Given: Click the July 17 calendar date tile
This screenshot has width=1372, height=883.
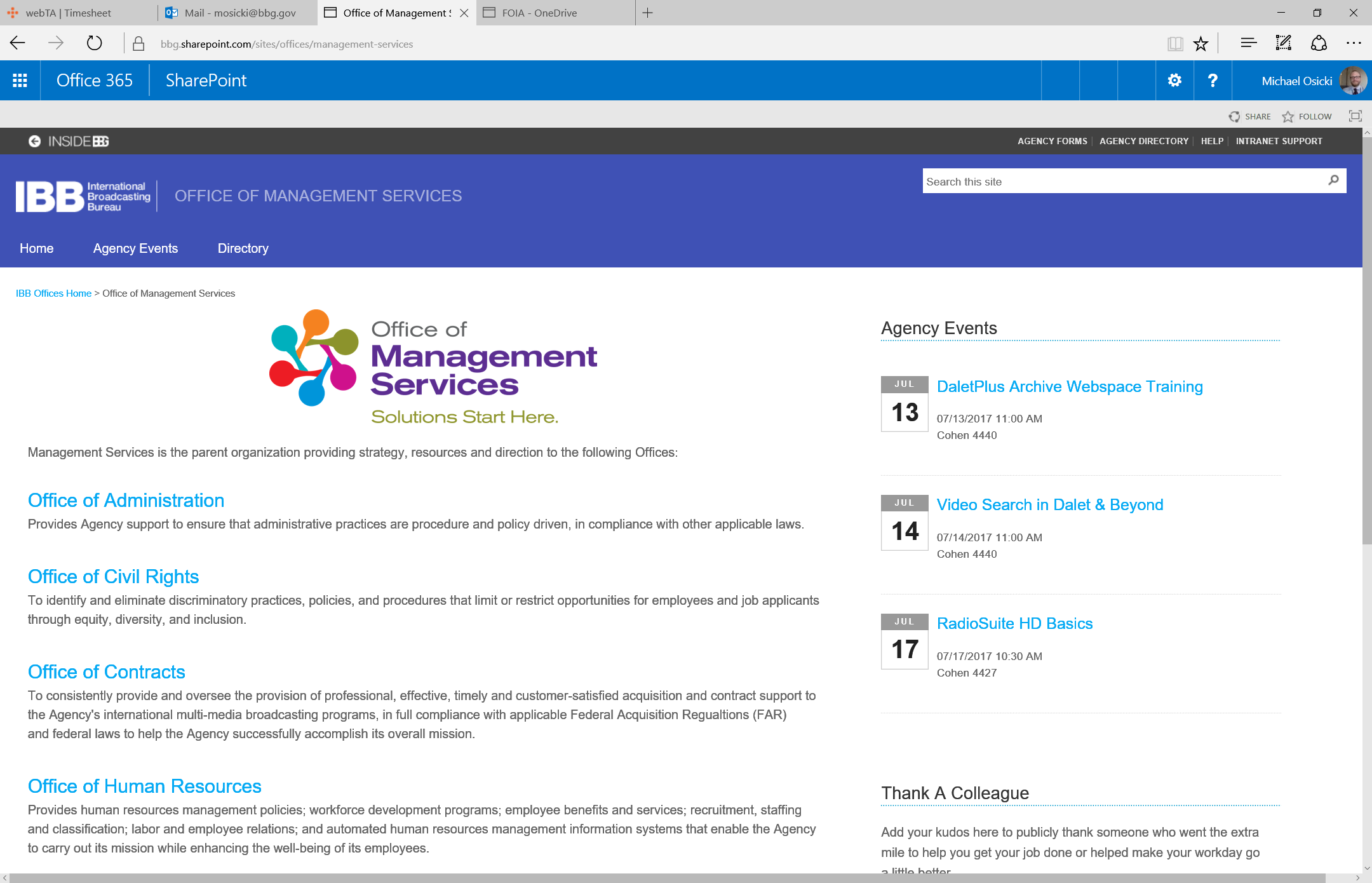Looking at the screenshot, I should (905, 642).
